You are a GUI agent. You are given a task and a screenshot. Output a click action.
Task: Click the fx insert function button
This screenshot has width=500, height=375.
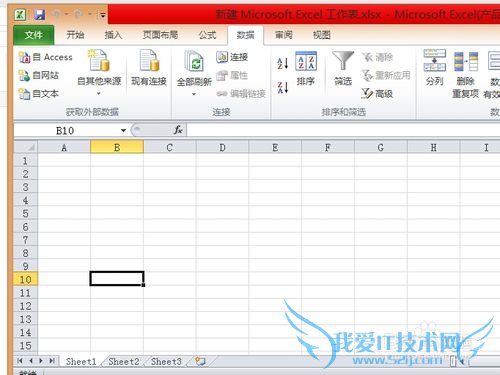tap(178, 130)
